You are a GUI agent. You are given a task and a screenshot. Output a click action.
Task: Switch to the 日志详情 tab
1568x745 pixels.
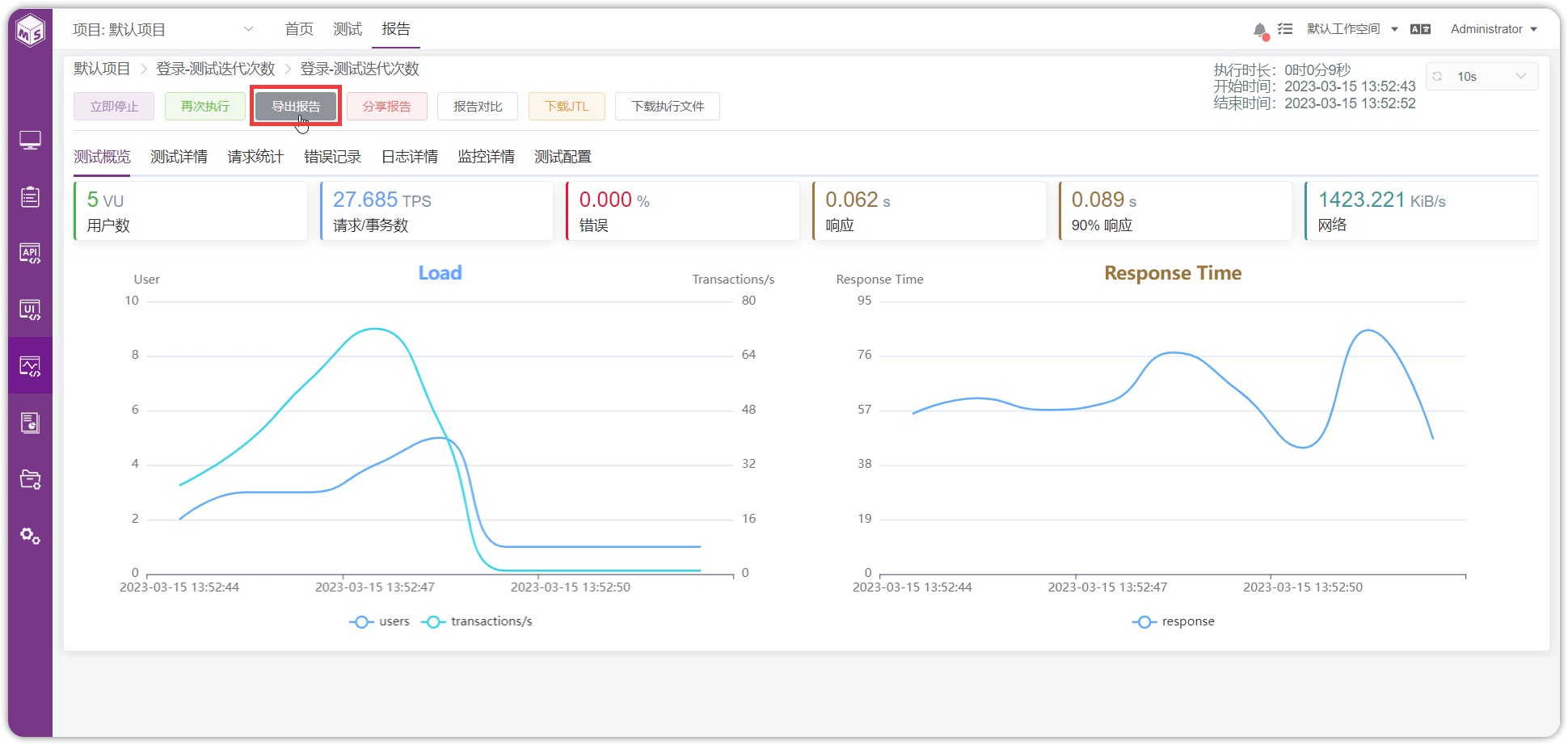[410, 157]
